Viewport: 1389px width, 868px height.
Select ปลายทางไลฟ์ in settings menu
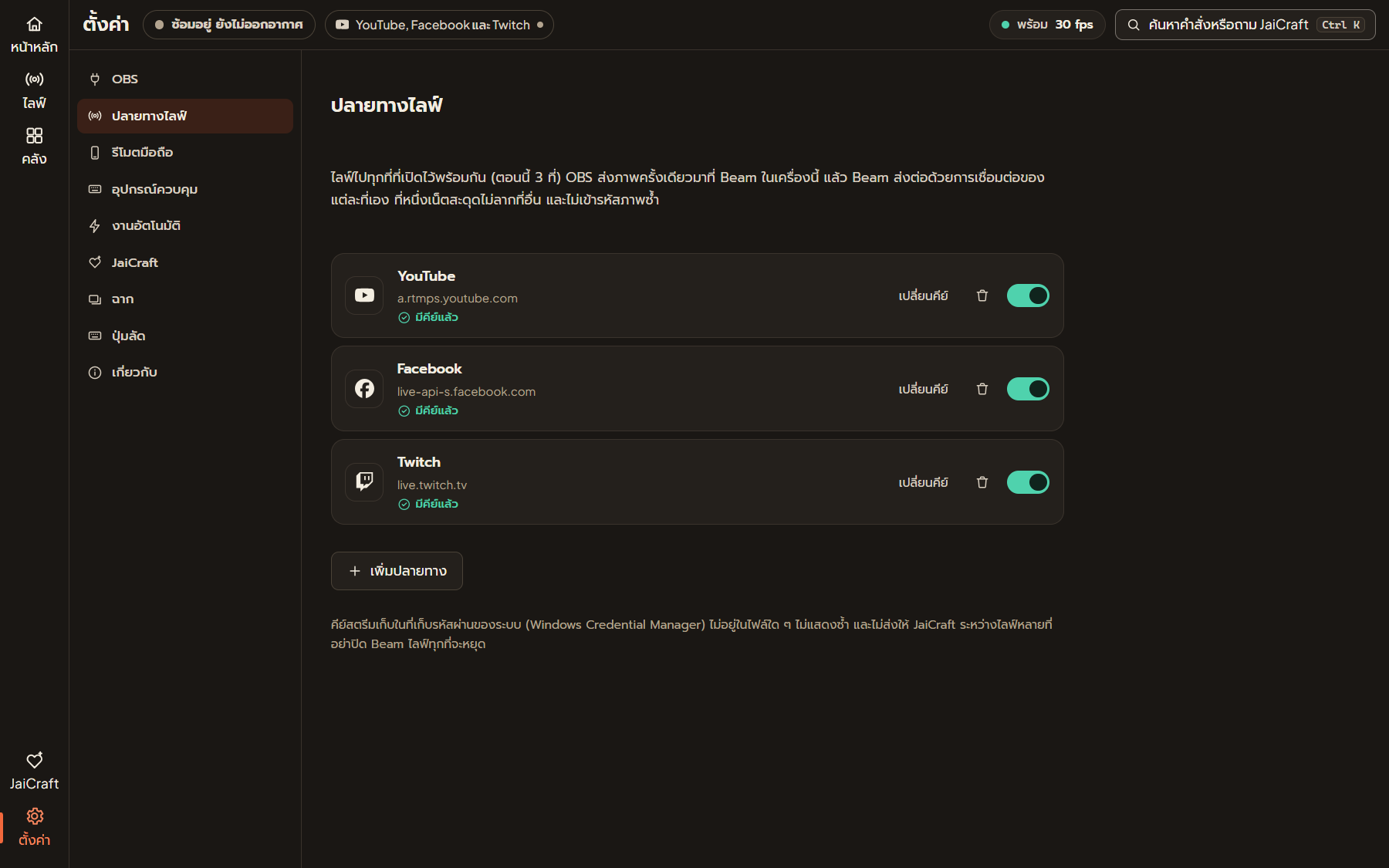pyautogui.click(x=185, y=116)
